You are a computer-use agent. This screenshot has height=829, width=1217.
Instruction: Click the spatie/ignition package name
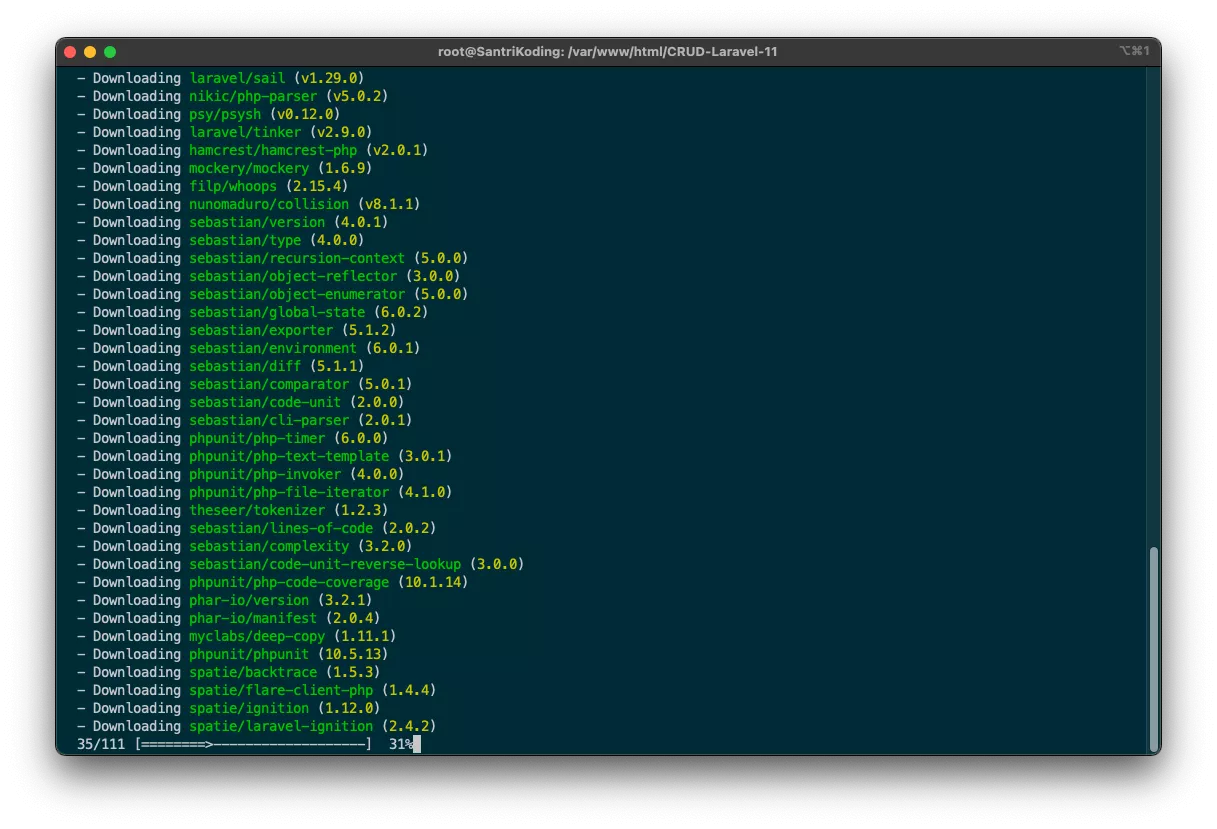coord(249,708)
